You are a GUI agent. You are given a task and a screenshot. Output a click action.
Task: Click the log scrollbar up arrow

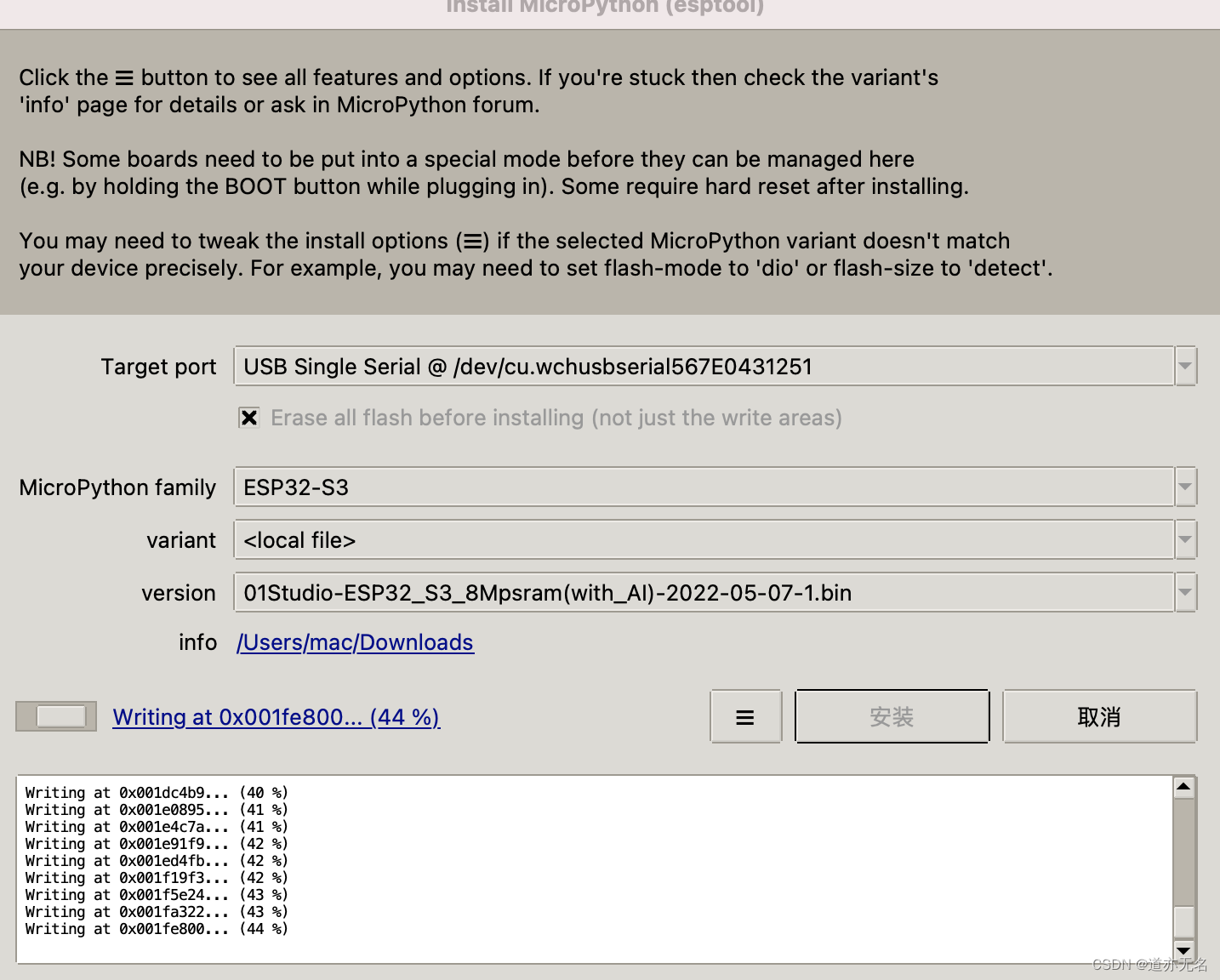(x=1183, y=787)
